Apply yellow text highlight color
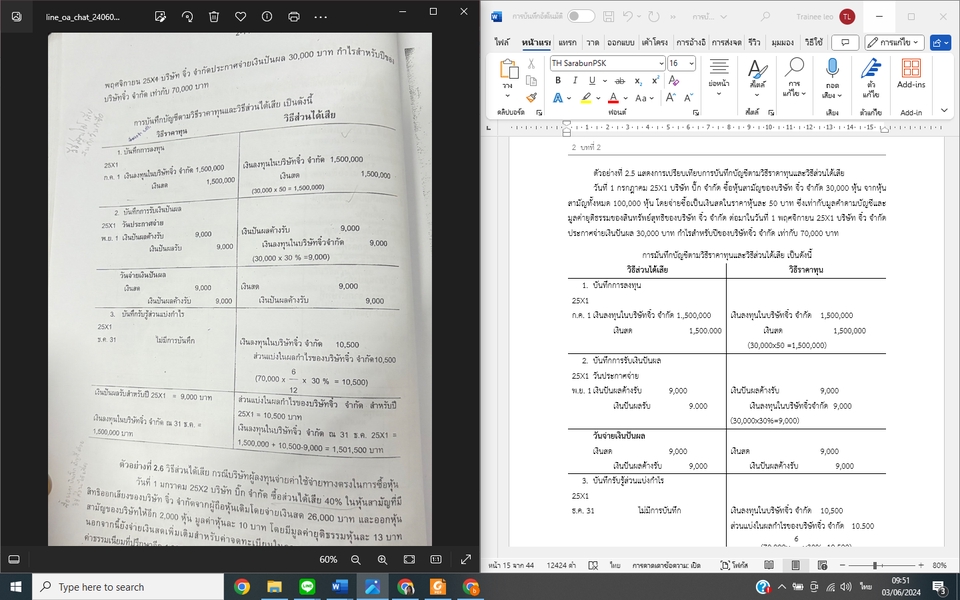 point(586,98)
